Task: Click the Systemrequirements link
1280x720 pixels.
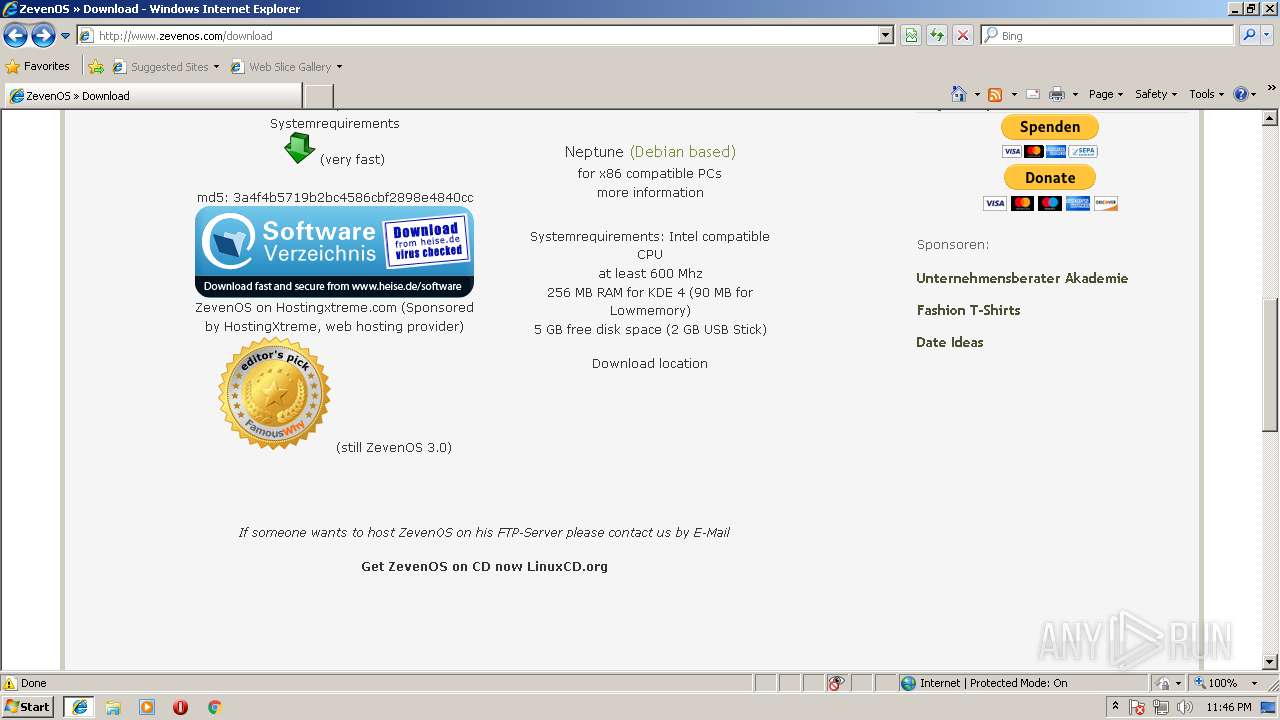Action: [x=334, y=124]
